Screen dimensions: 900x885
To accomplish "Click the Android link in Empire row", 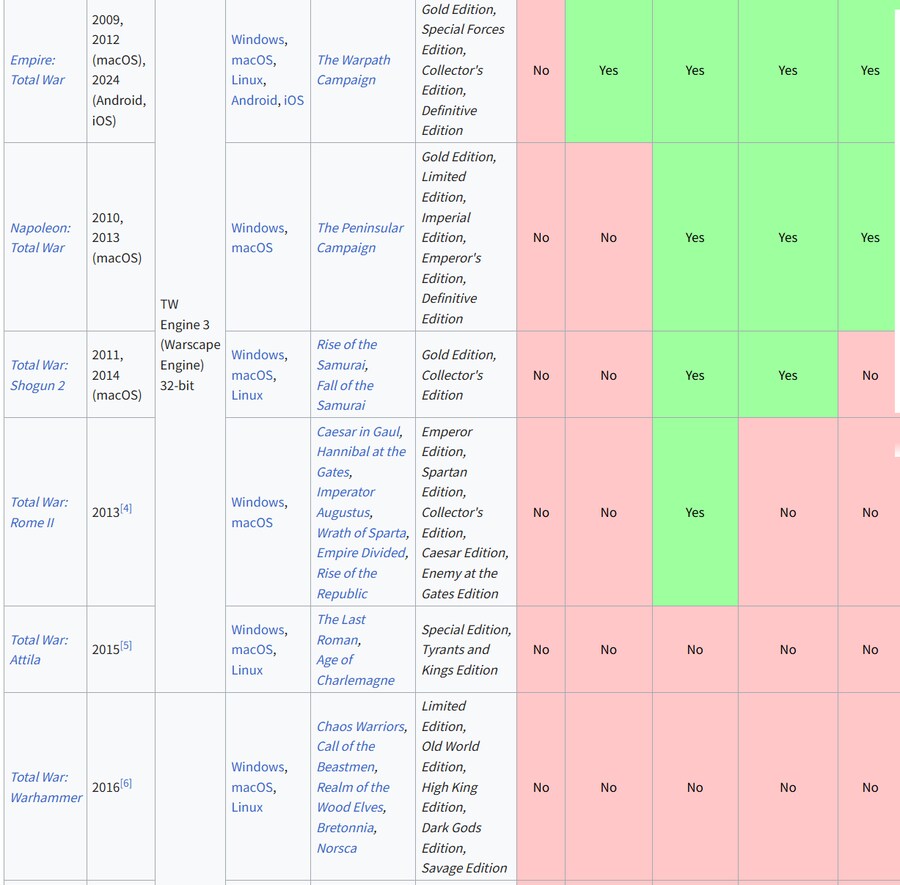I will [x=254, y=100].
